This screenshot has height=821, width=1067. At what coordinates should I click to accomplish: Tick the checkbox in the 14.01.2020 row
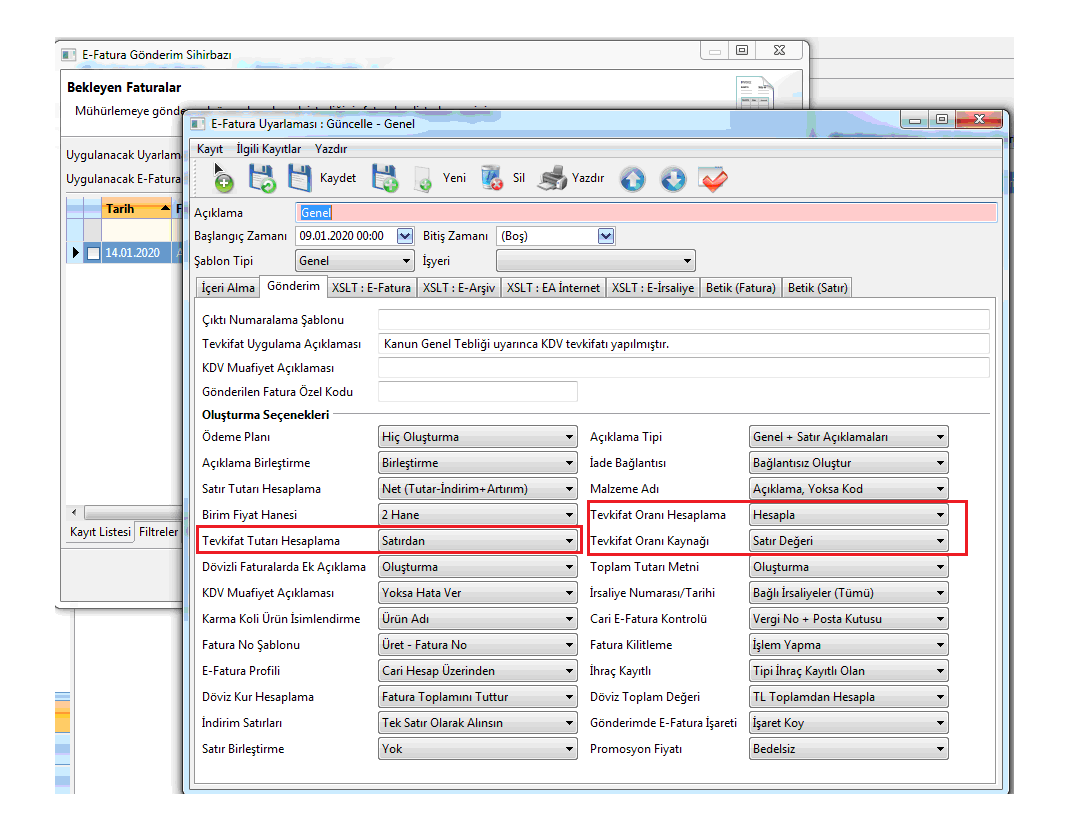93,254
